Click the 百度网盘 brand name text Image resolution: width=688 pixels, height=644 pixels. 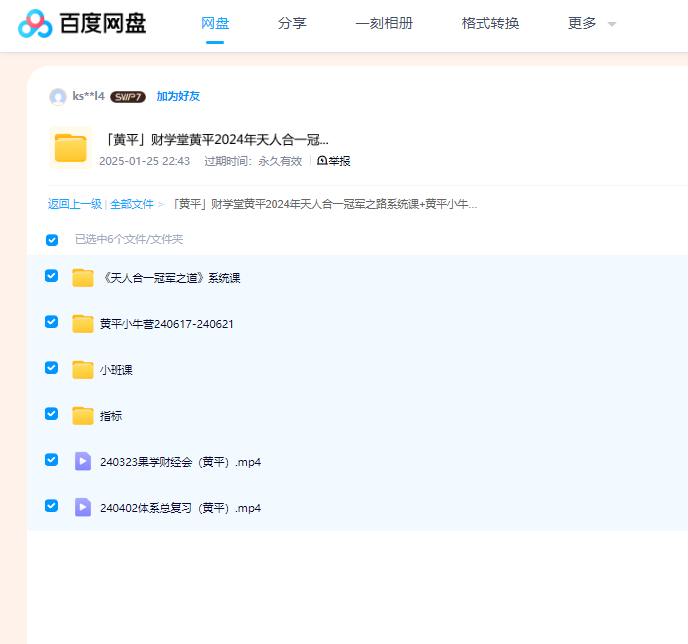tap(103, 24)
